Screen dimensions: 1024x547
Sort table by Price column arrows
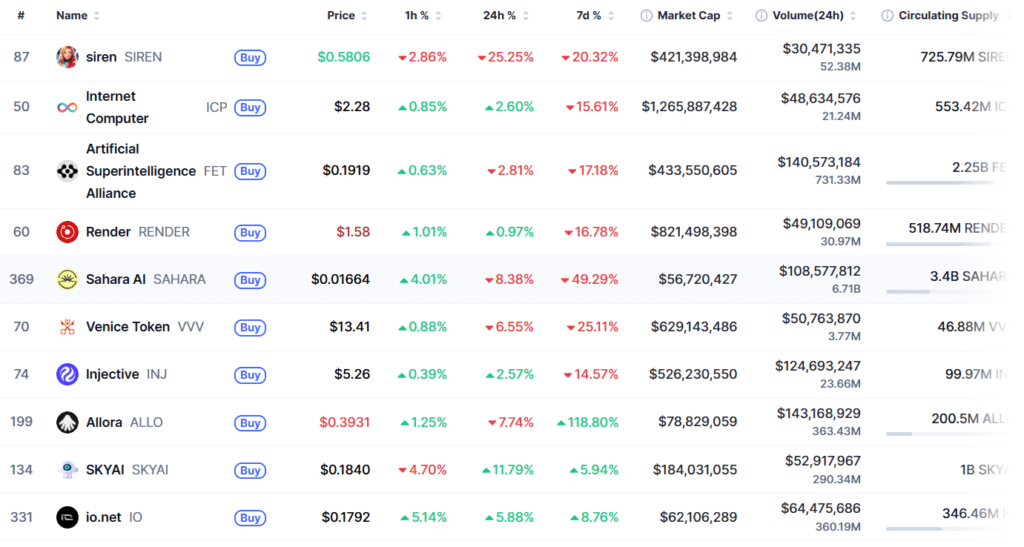point(364,16)
